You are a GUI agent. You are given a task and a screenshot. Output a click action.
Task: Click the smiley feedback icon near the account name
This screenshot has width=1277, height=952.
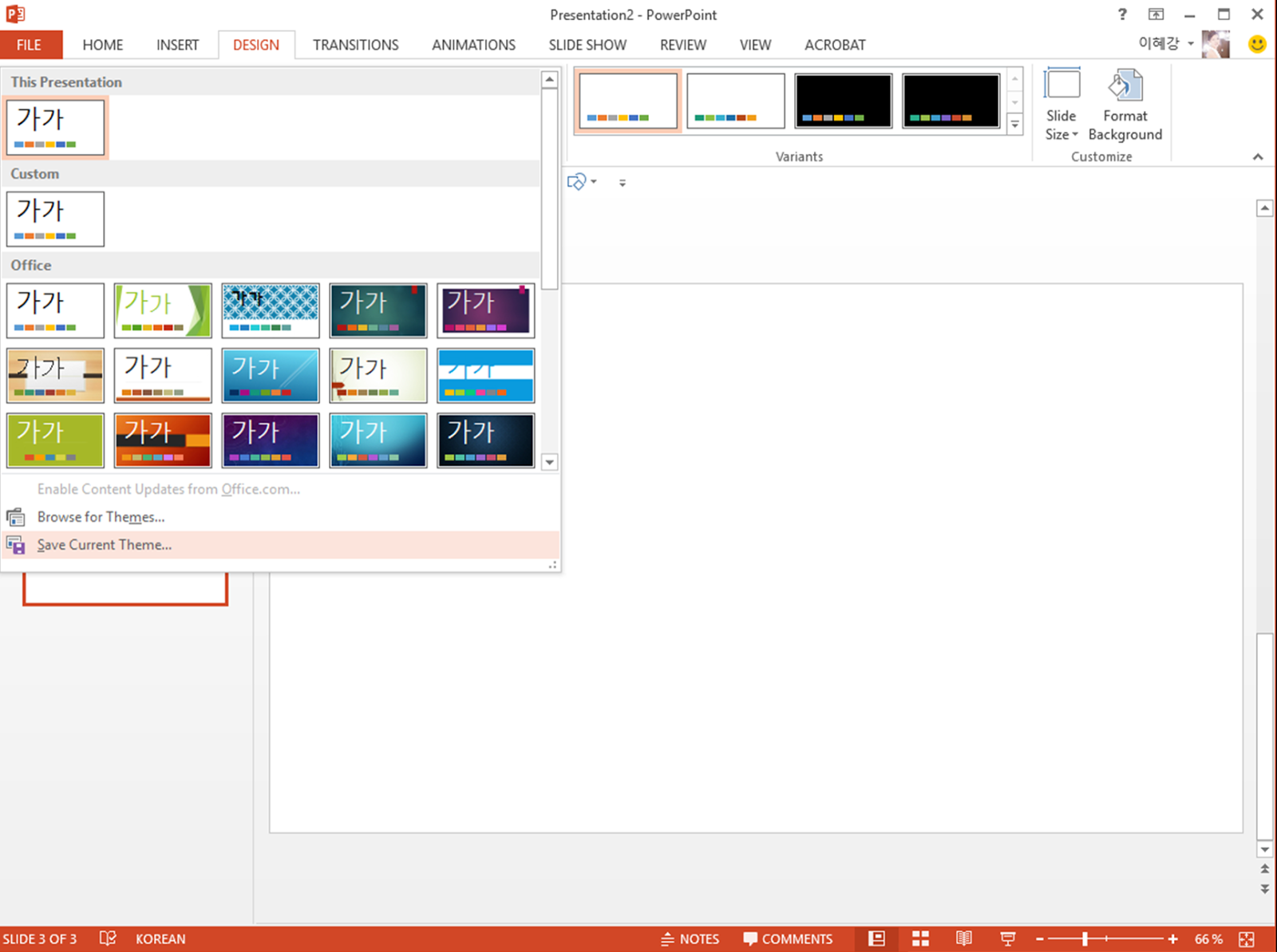coord(1257,45)
